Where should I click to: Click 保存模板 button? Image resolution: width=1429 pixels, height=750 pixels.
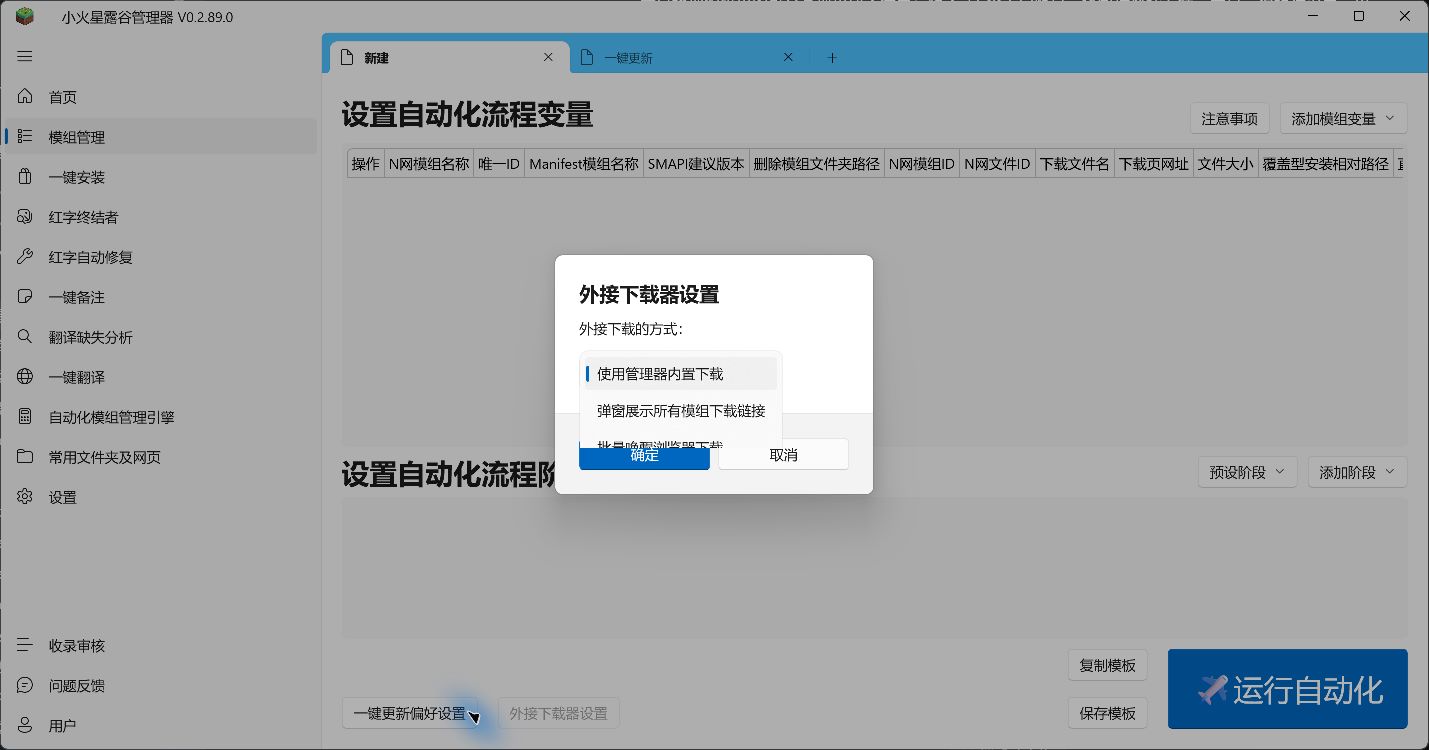point(1108,713)
